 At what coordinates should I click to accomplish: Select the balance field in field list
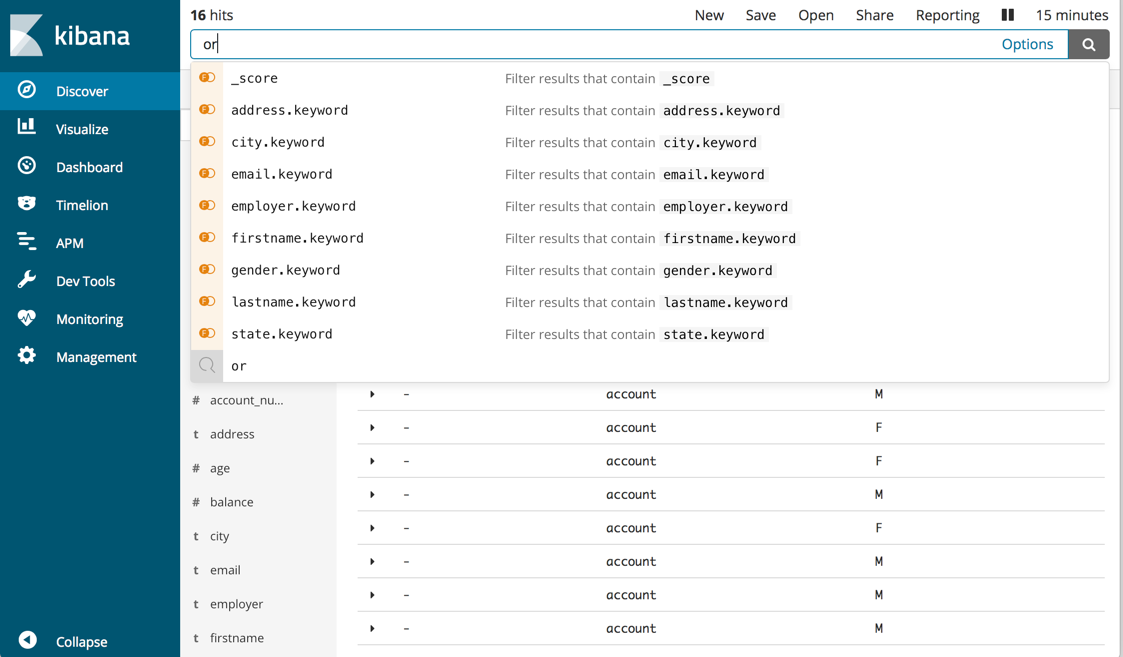(231, 502)
